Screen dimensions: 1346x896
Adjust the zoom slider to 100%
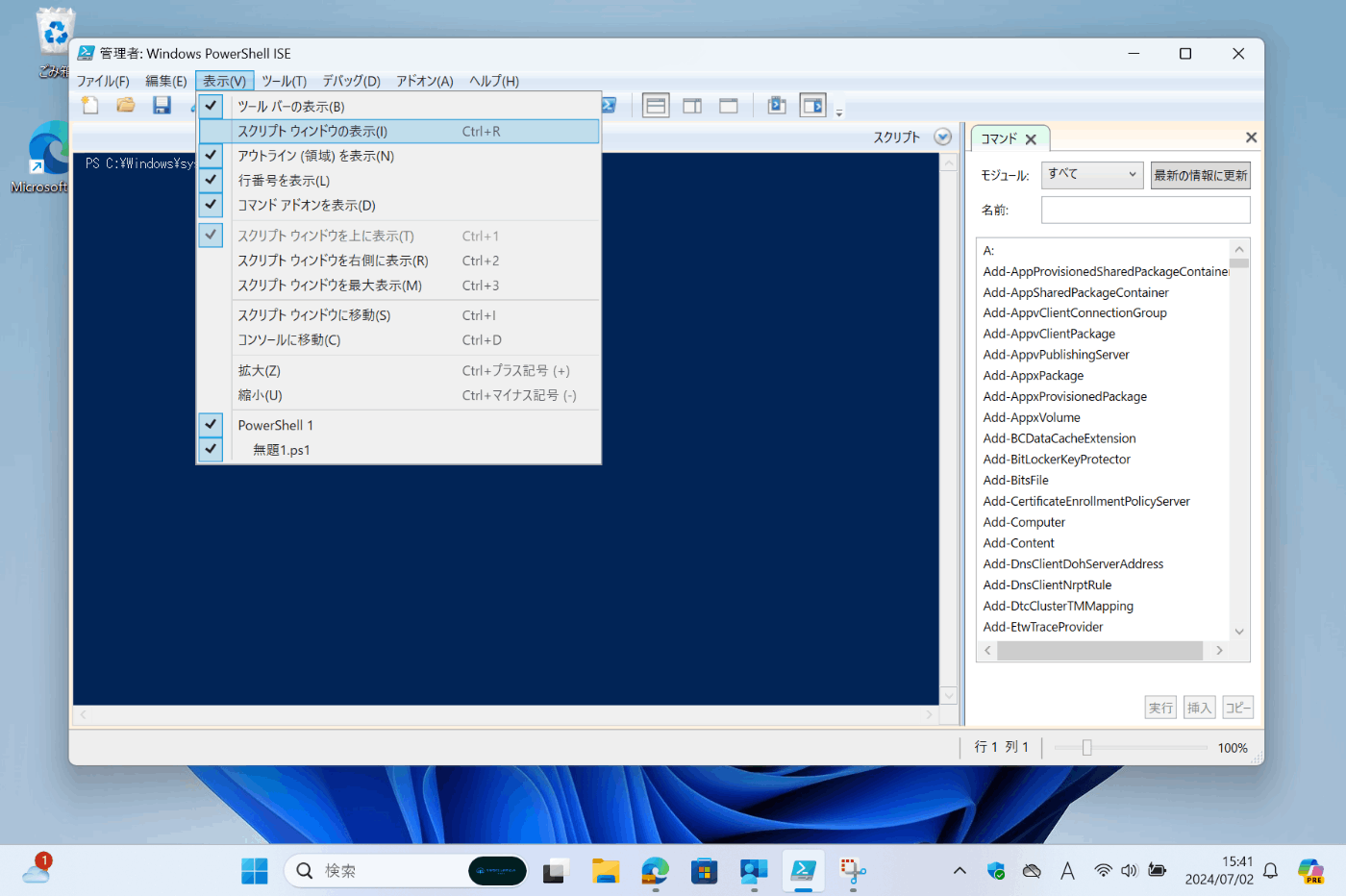(1086, 746)
